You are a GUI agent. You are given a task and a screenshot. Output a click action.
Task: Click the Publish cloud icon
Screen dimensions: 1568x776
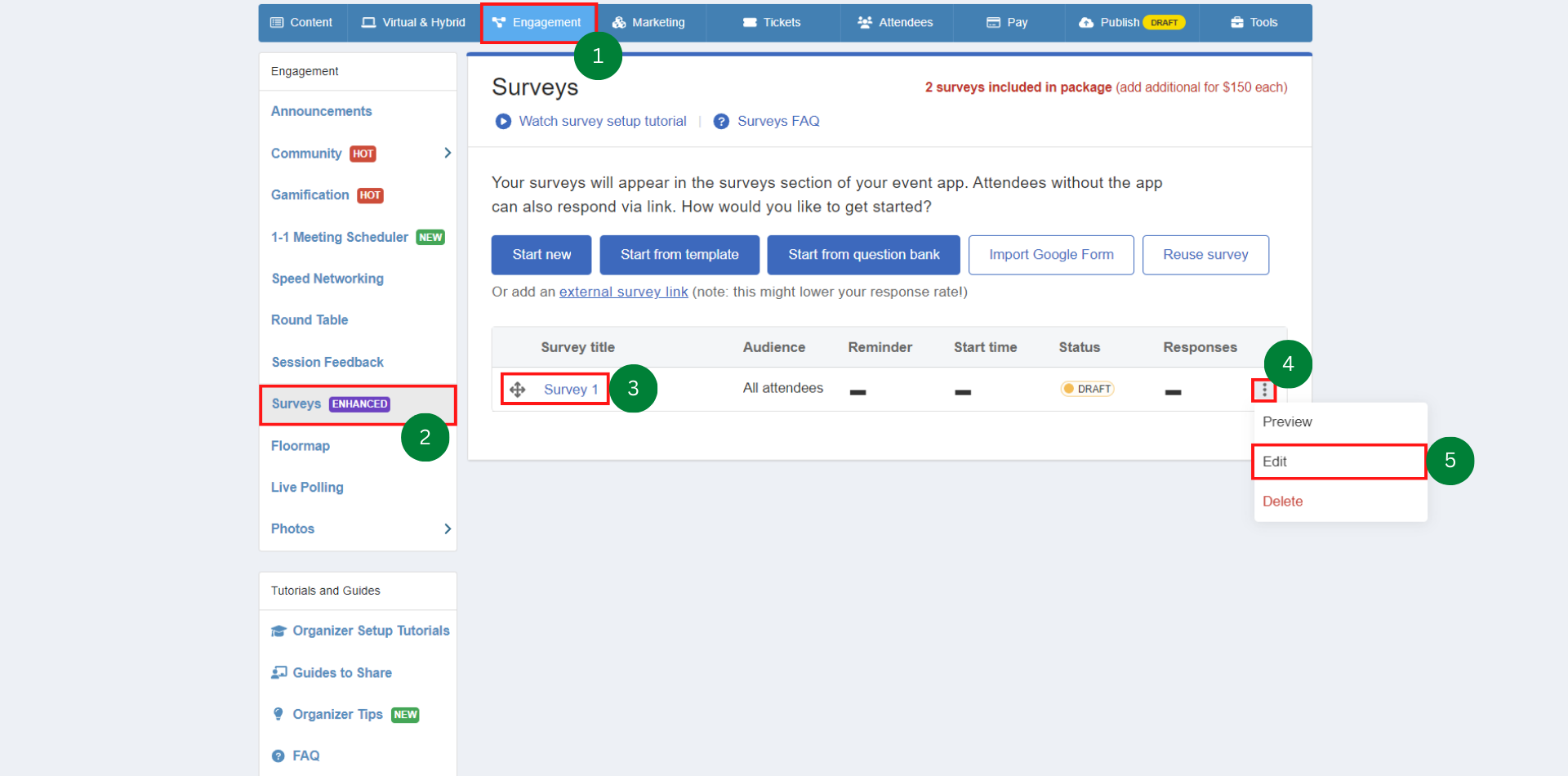1086,22
